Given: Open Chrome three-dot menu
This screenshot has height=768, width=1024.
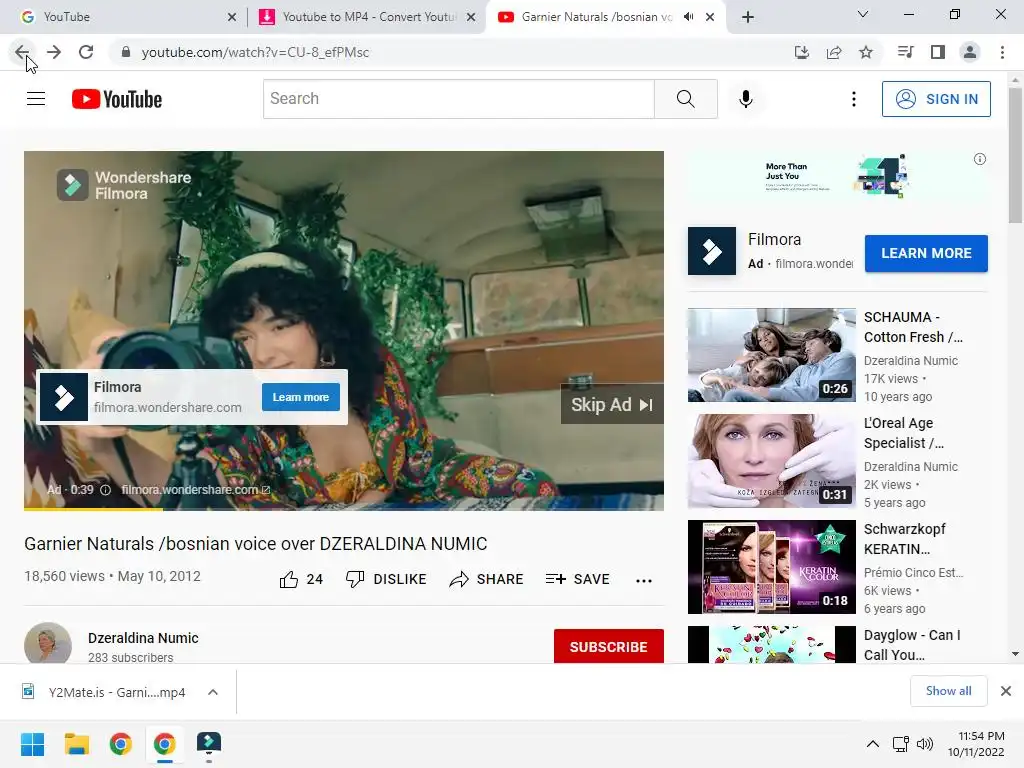Looking at the screenshot, I should pyautogui.click(x=1002, y=52).
